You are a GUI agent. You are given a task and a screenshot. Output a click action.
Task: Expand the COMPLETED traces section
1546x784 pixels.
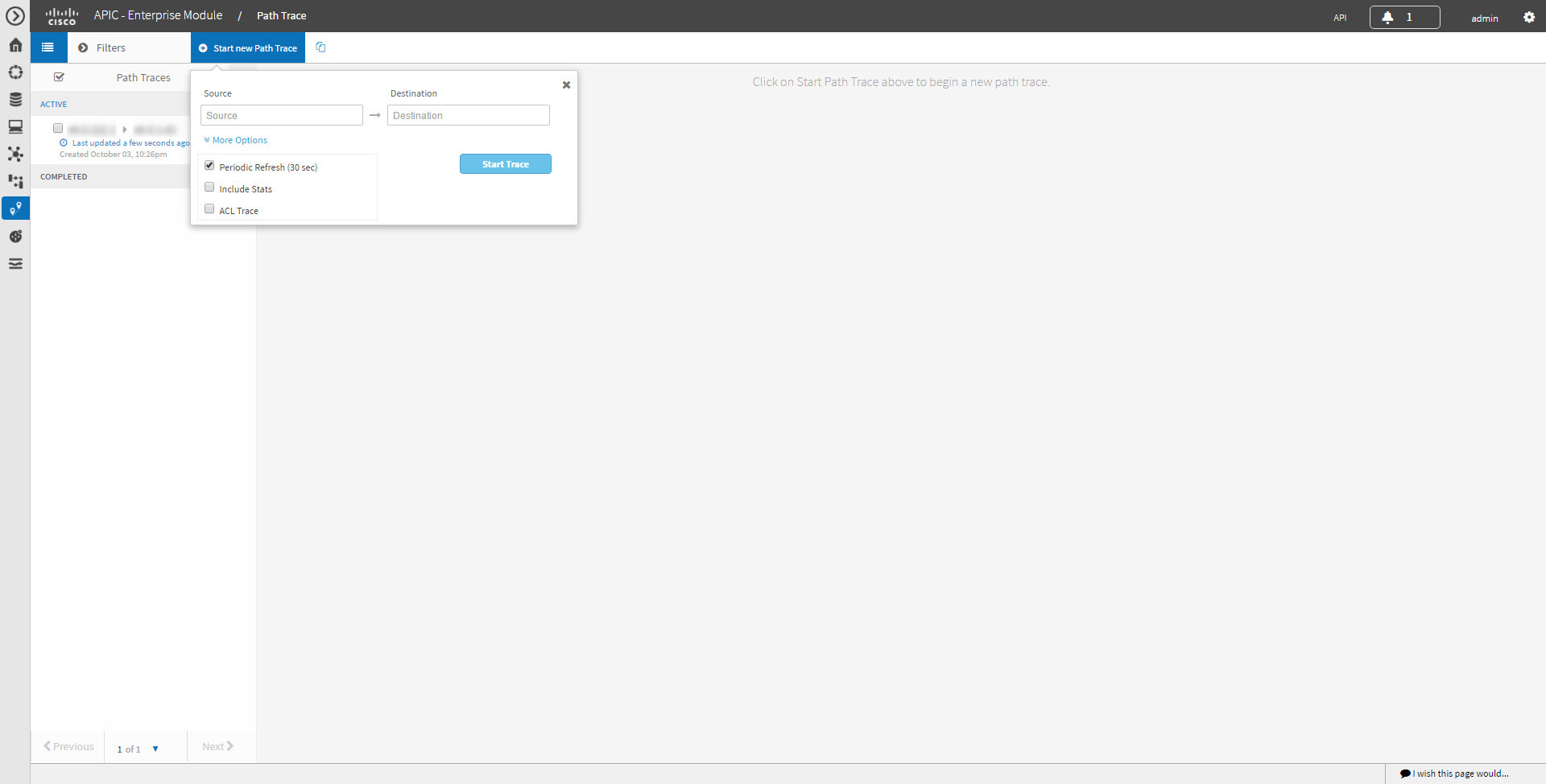(64, 176)
